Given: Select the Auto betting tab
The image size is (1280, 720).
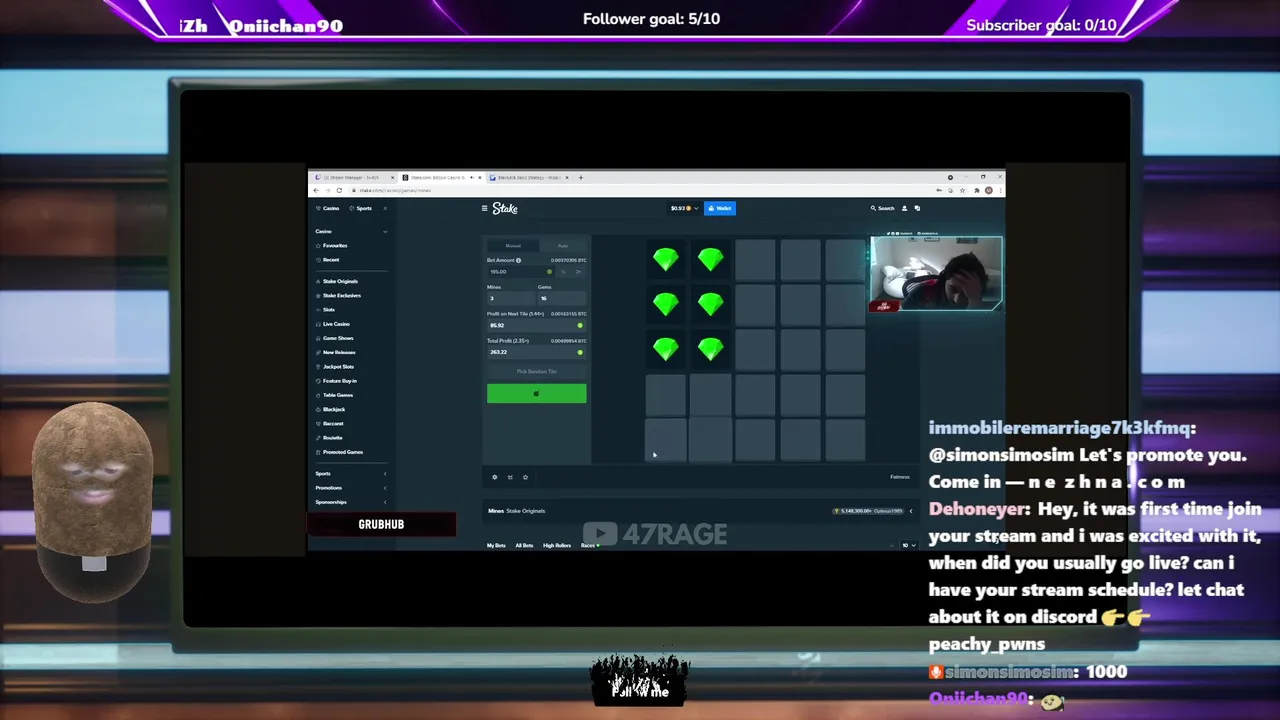Looking at the screenshot, I should tap(563, 246).
